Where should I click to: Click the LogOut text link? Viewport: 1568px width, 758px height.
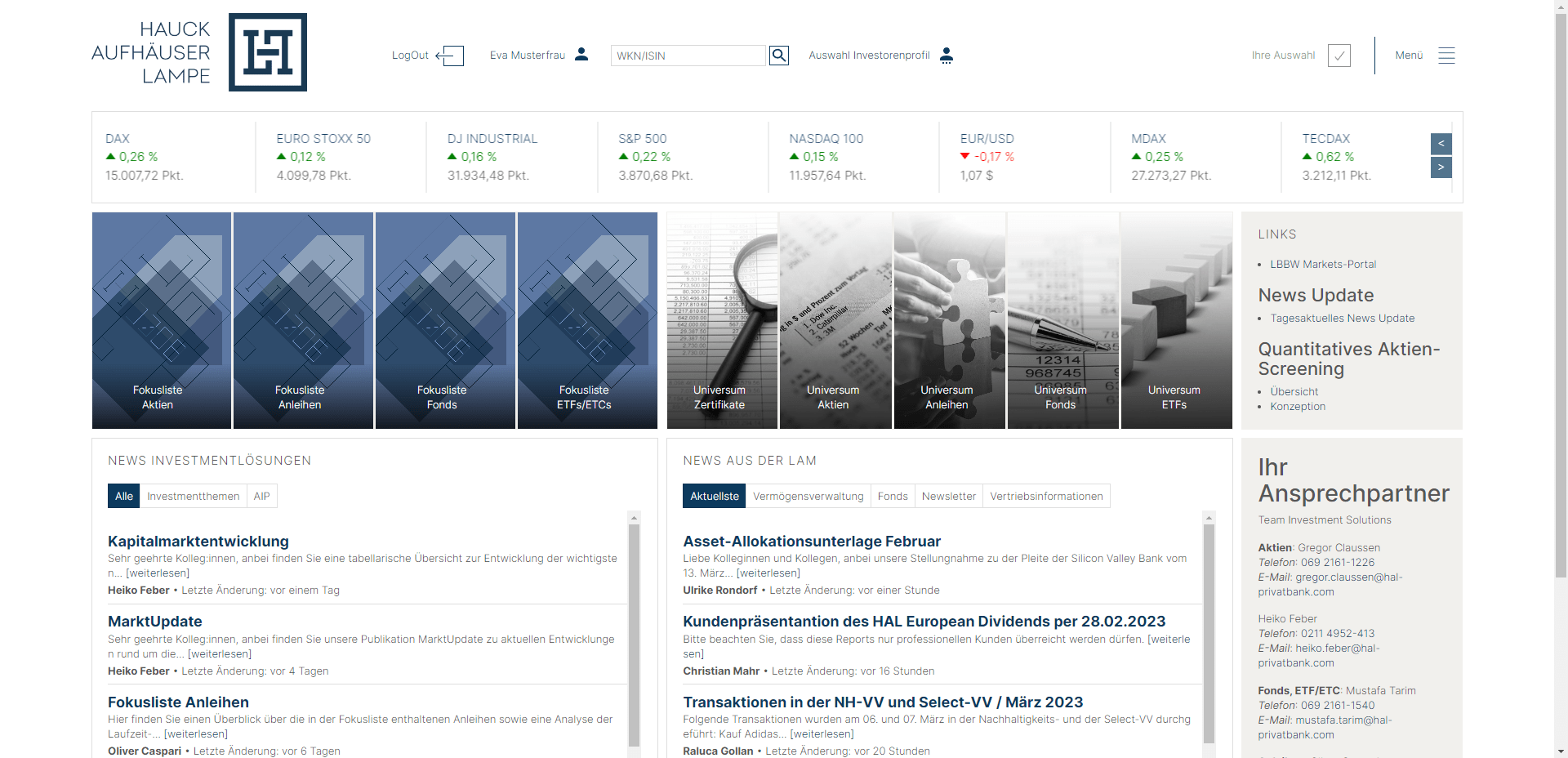click(x=410, y=56)
